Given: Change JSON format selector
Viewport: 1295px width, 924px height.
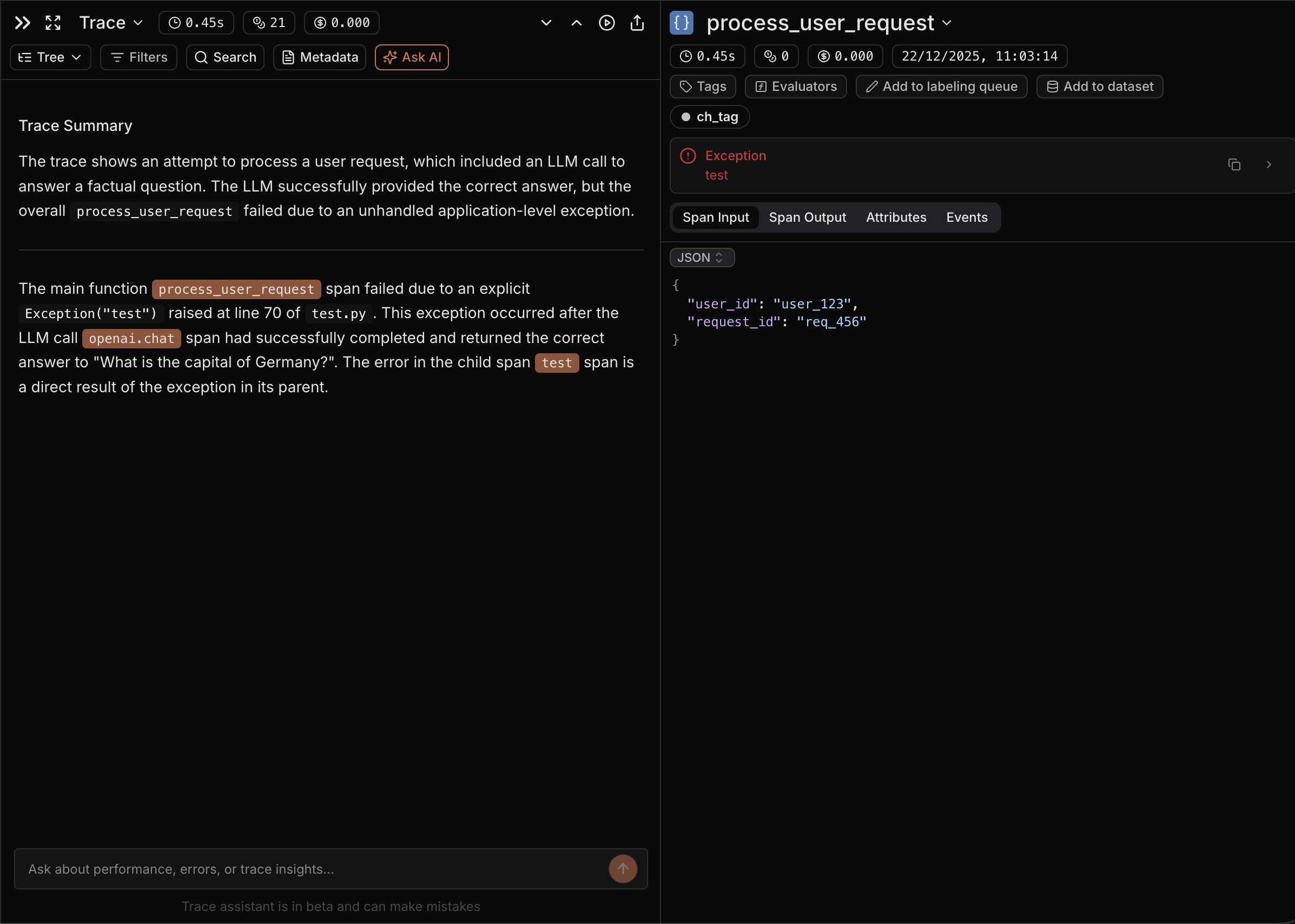Looking at the screenshot, I should [x=701, y=258].
